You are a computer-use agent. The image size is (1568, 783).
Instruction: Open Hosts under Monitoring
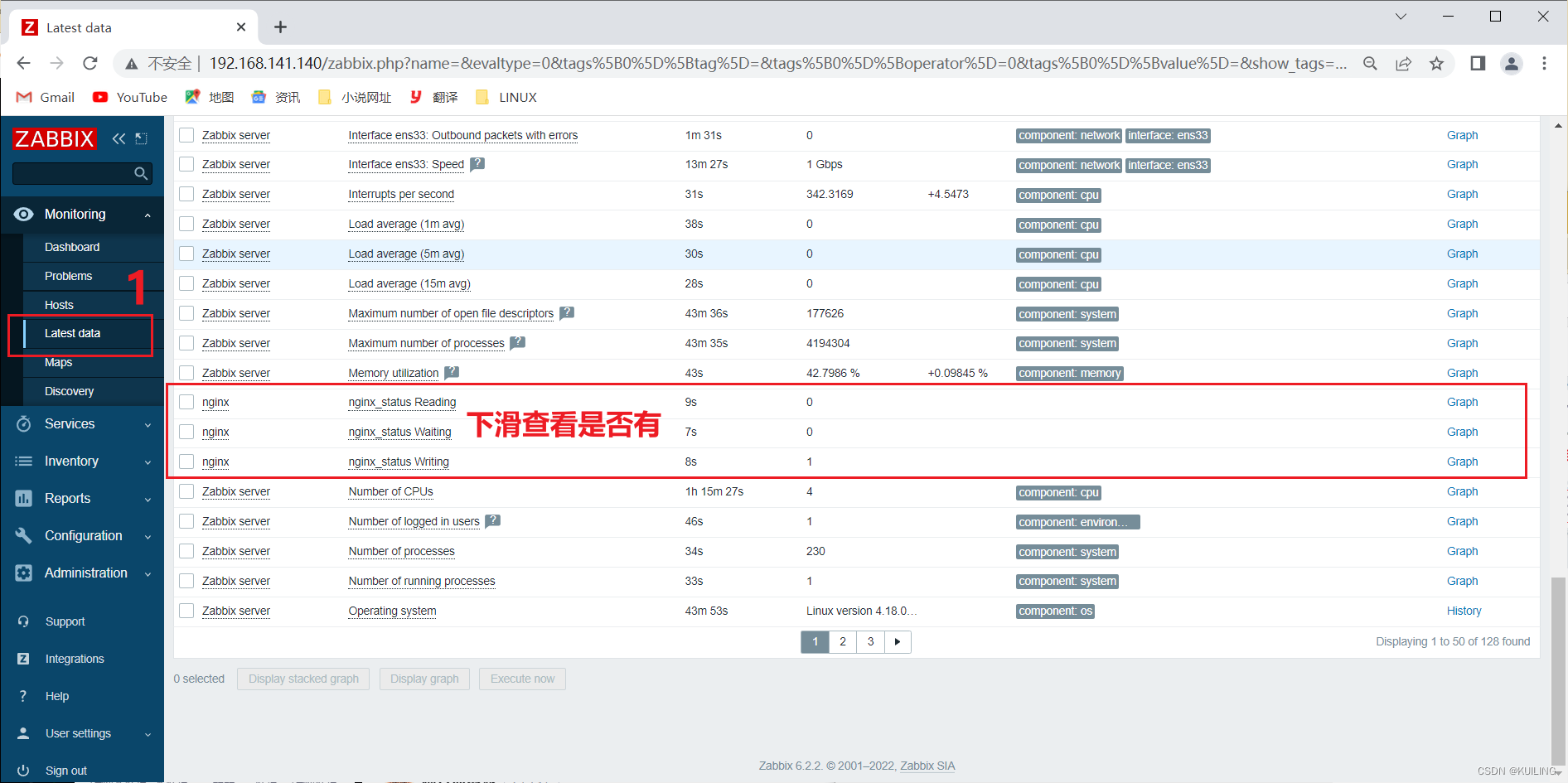(59, 305)
